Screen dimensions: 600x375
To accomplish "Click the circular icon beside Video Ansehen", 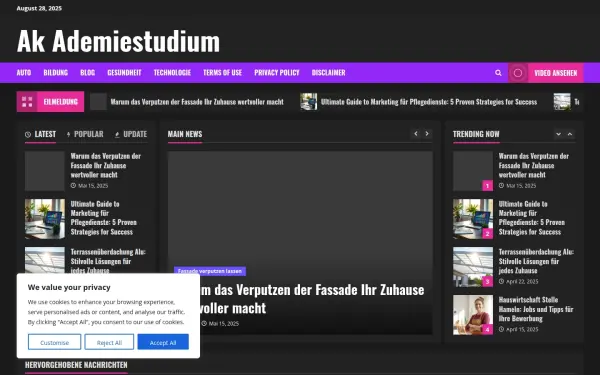I will click(x=518, y=73).
